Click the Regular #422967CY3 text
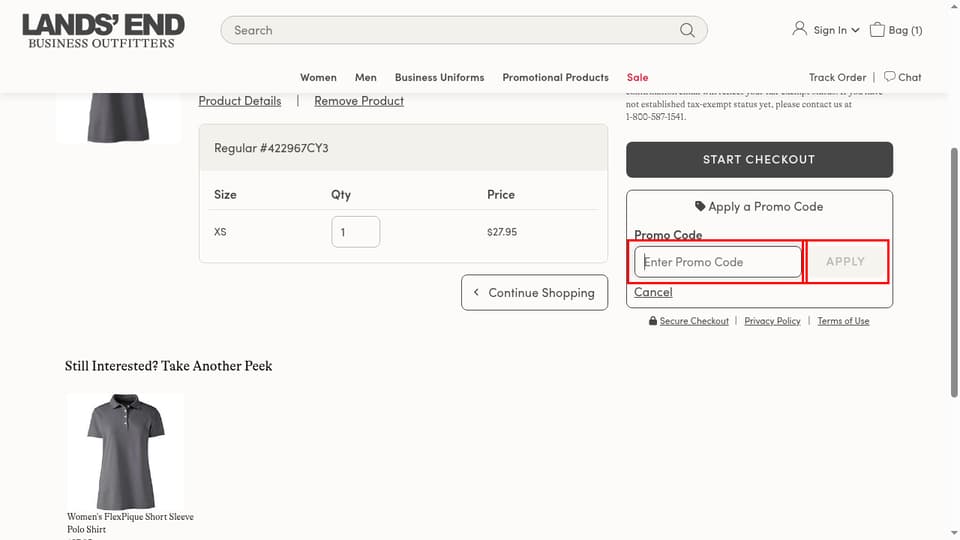The height and width of the screenshot is (540, 960). point(271,148)
